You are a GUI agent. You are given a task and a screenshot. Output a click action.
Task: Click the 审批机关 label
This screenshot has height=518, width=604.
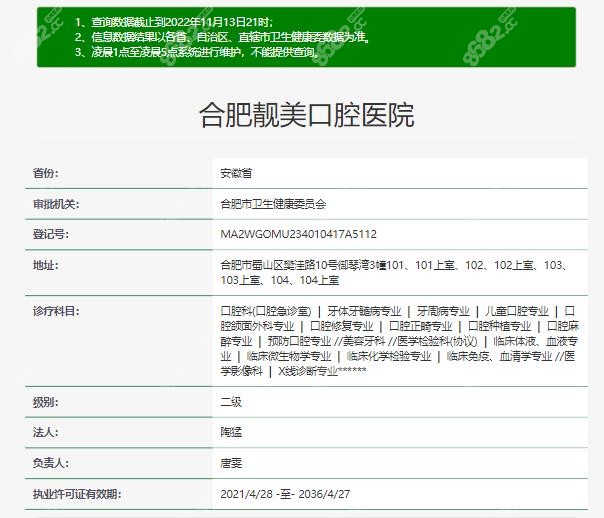pyautogui.click(x=56, y=204)
